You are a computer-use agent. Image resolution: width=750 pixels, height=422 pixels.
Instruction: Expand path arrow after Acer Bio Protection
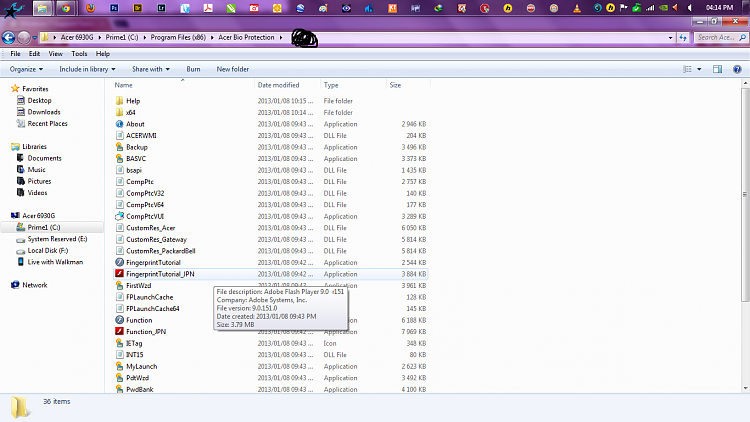(x=281, y=37)
